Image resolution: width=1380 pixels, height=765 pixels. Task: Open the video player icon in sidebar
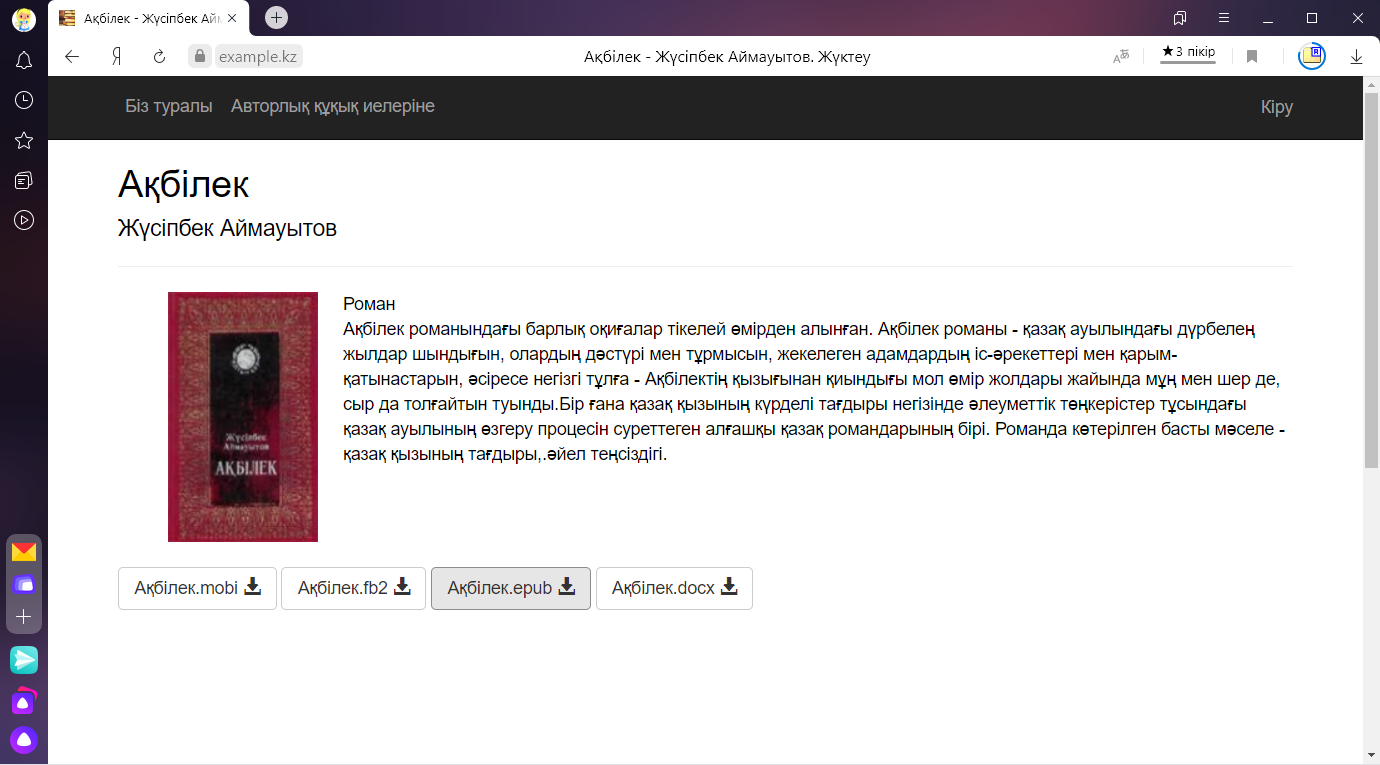[24, 220]
